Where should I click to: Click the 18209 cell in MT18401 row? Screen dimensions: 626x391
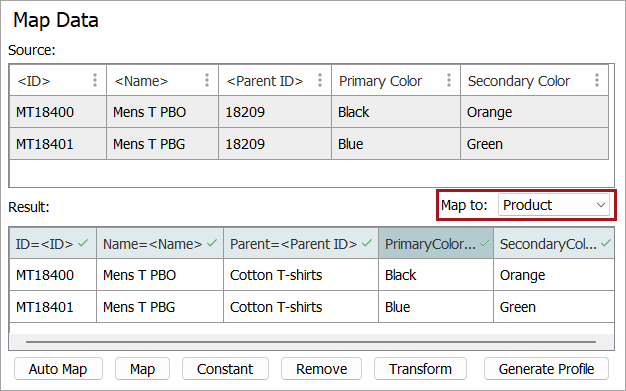[x=275, y=144]
